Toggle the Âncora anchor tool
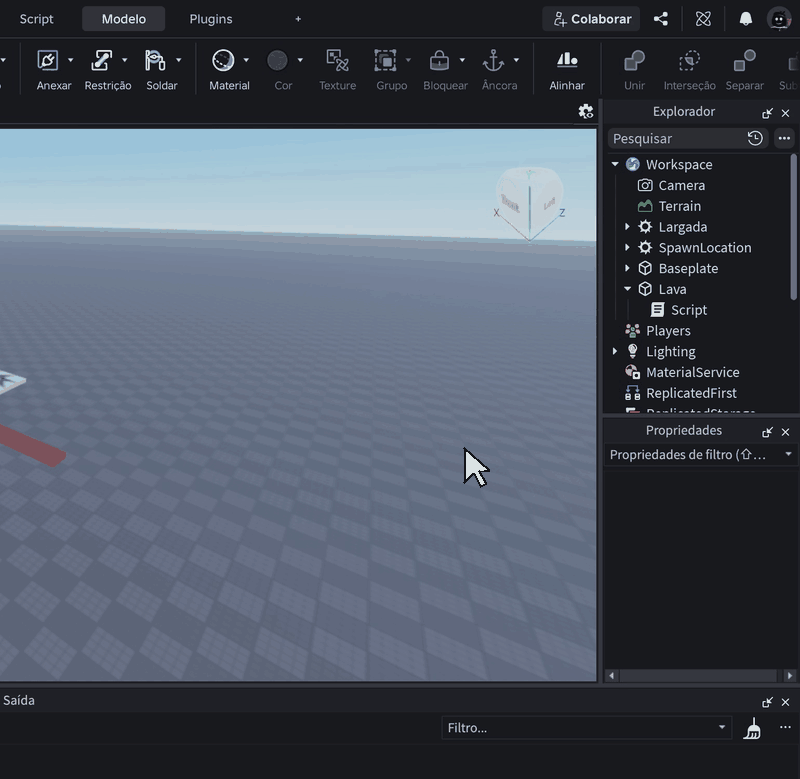 (493, 61)
